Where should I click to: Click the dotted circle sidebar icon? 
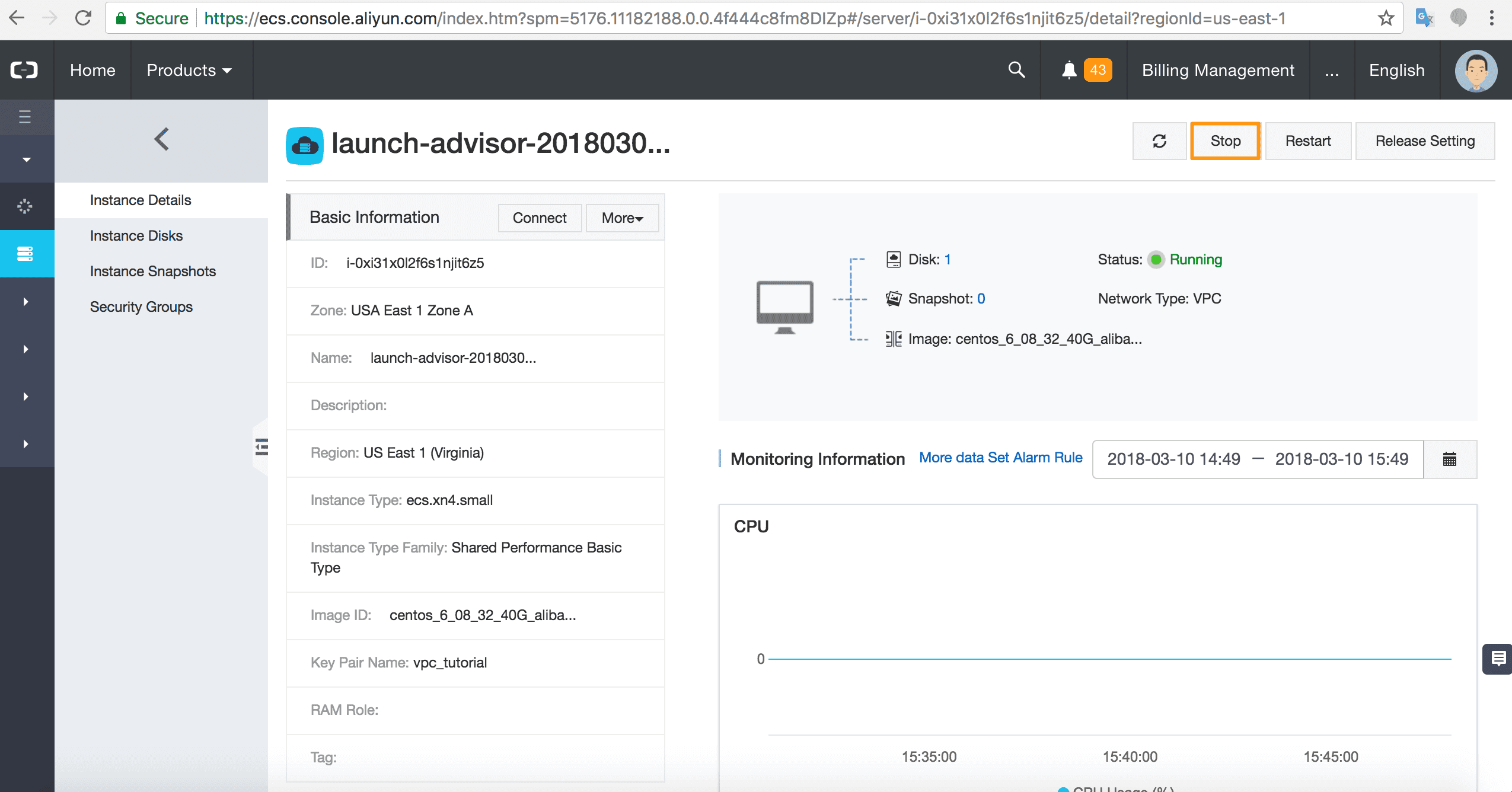(x=25, y=206)
